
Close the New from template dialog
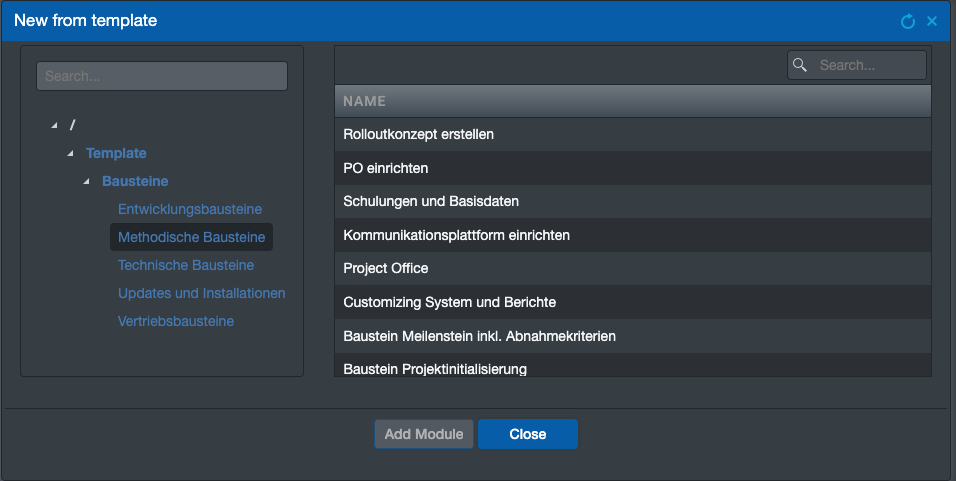click(x=932, y=21)
